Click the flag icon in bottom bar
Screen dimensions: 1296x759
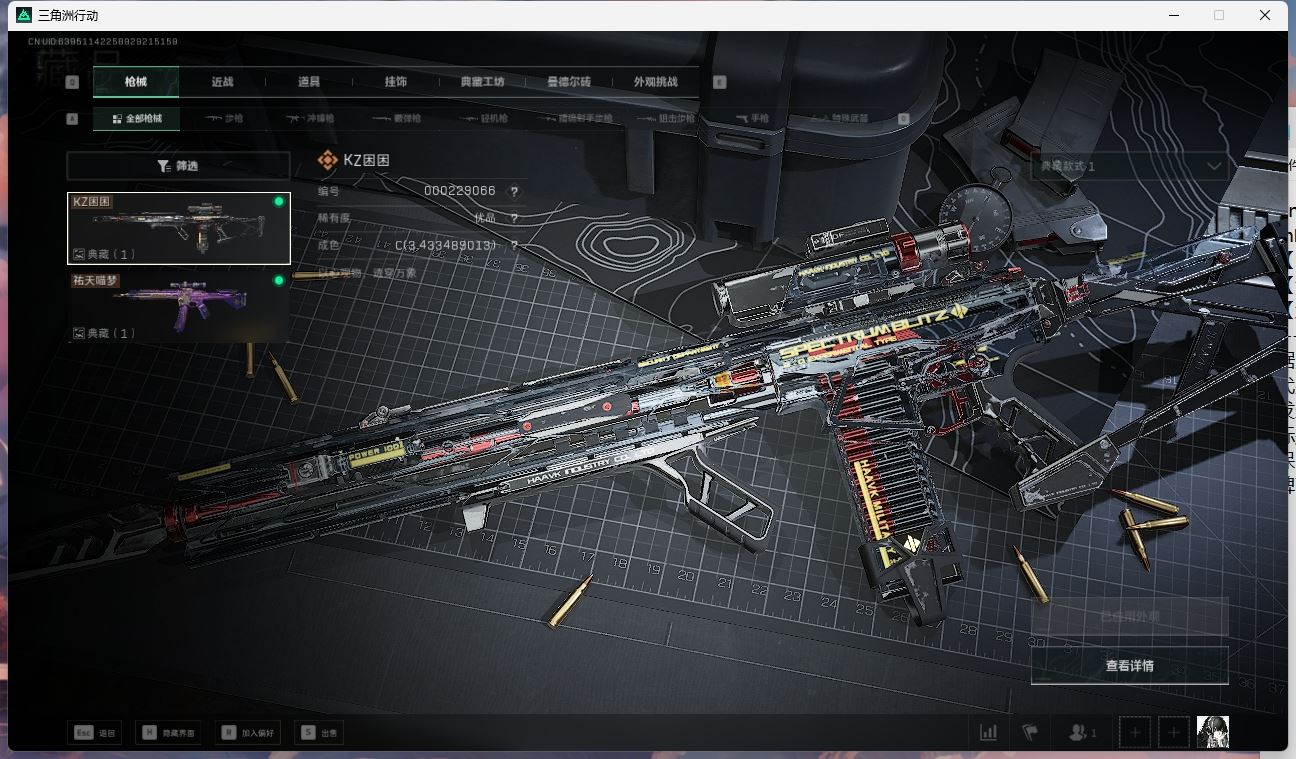(x=1030, y=733)
